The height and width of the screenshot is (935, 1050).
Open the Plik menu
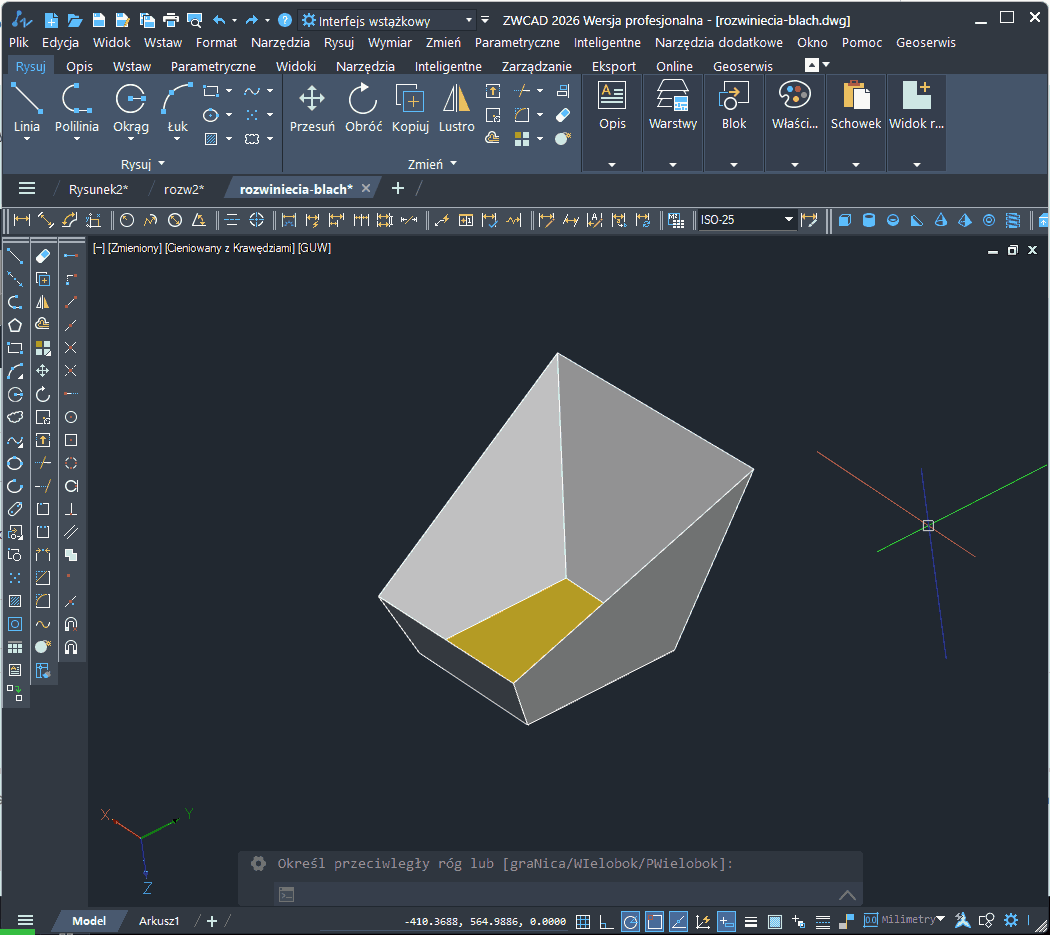pos(19,42)
